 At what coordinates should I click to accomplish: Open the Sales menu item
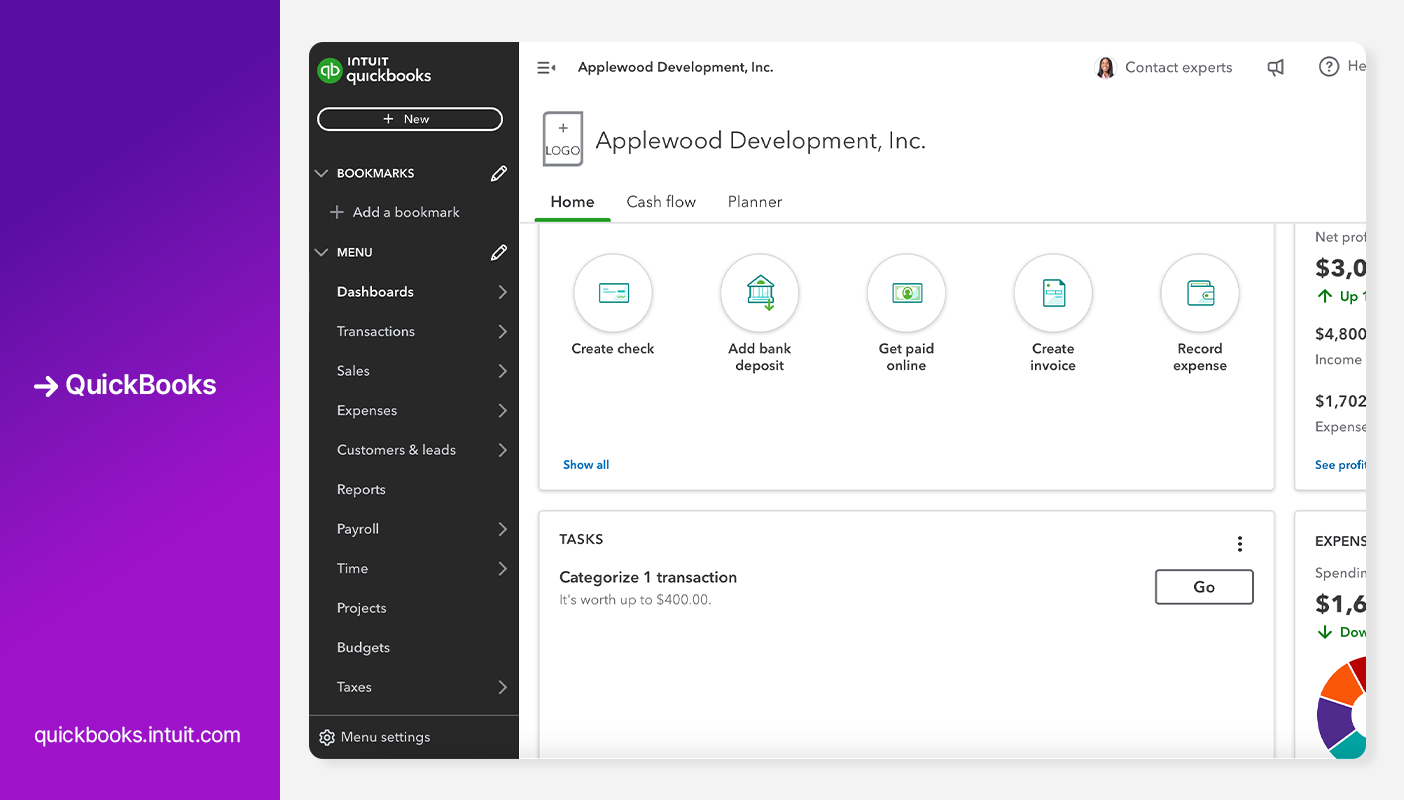pyautogui.click(x=353, y=371)
